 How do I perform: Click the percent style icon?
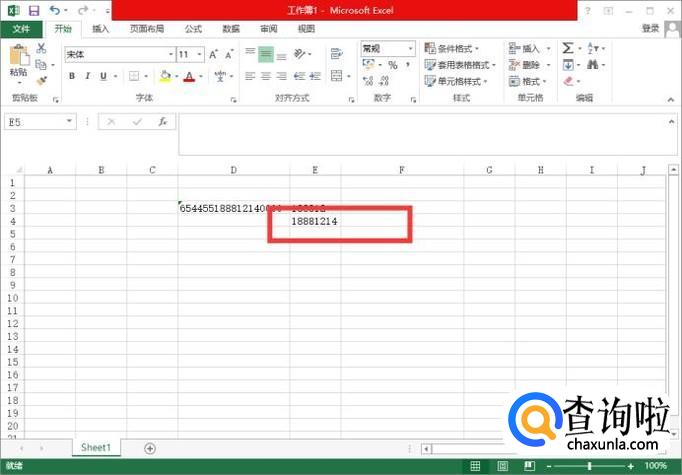(393, 65)
